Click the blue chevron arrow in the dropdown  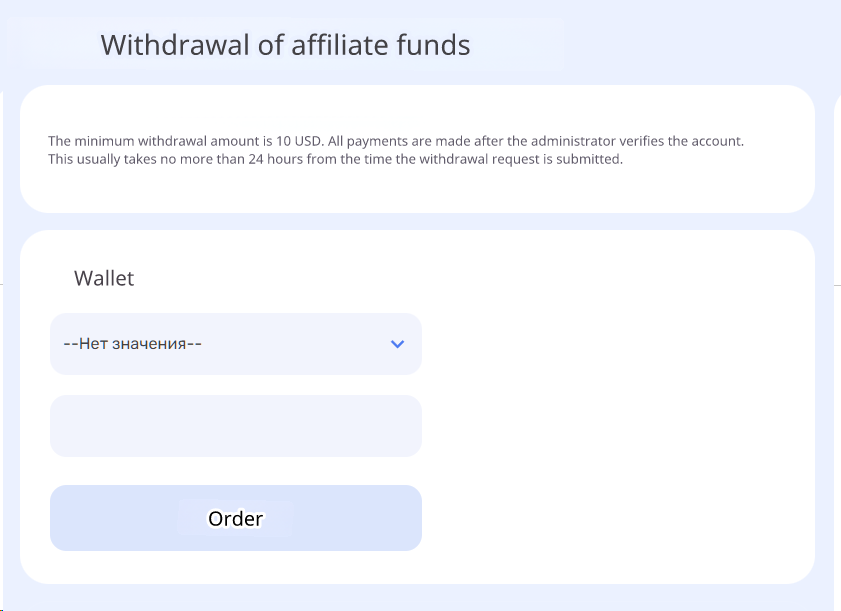coord(397,344)
